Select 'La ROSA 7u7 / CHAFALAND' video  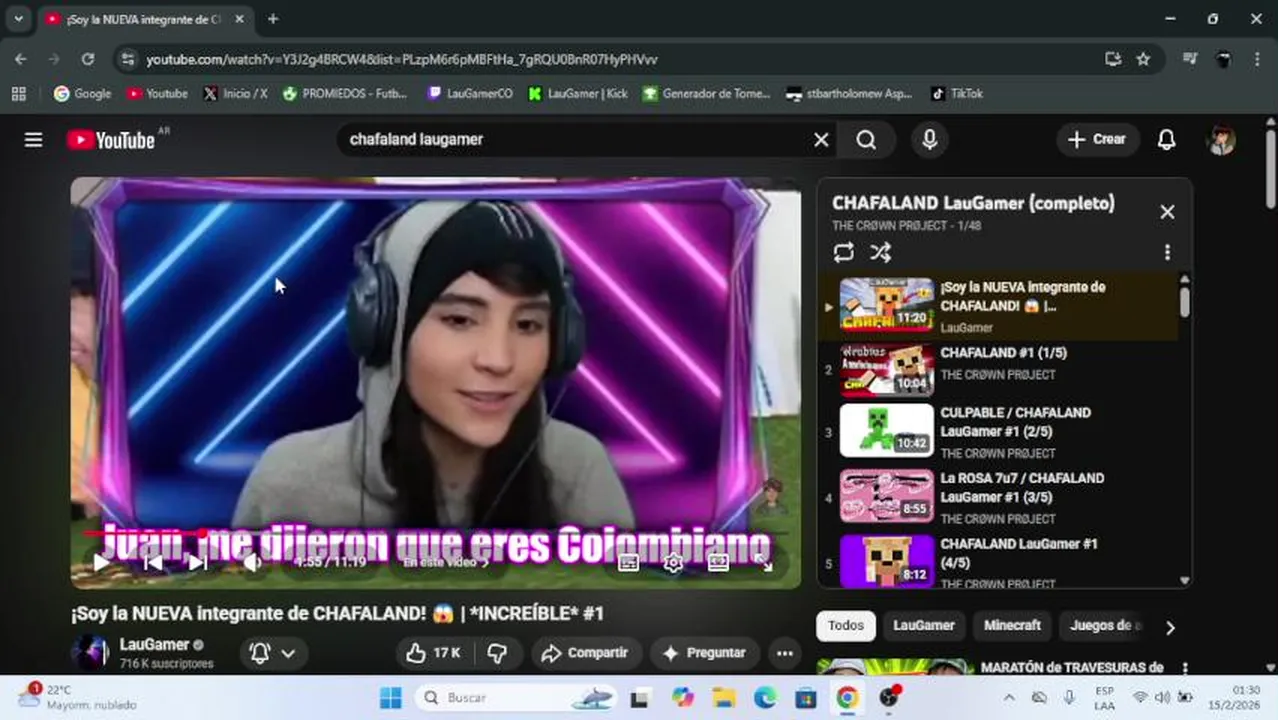pos(1000,497)
